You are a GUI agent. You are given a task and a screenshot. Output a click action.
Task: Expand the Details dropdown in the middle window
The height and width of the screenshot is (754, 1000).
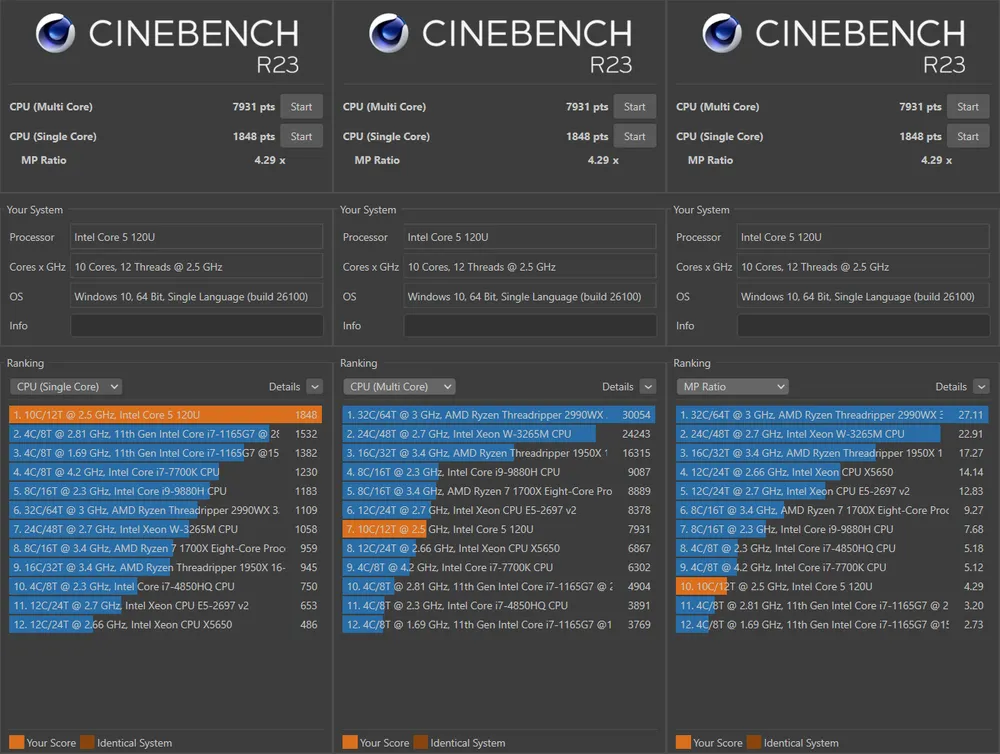point(628,386)
